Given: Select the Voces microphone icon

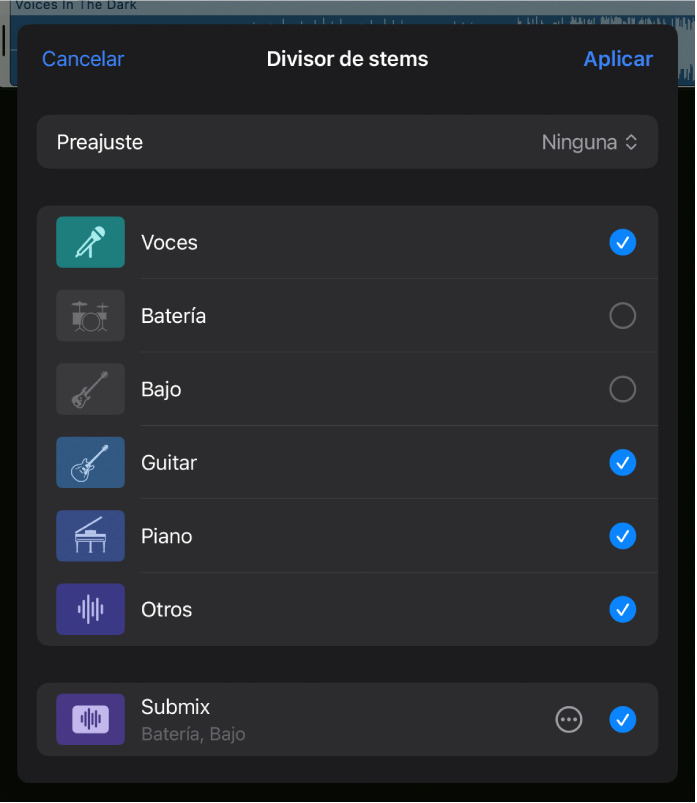Looking at the screenshot, I should (88, 242).
